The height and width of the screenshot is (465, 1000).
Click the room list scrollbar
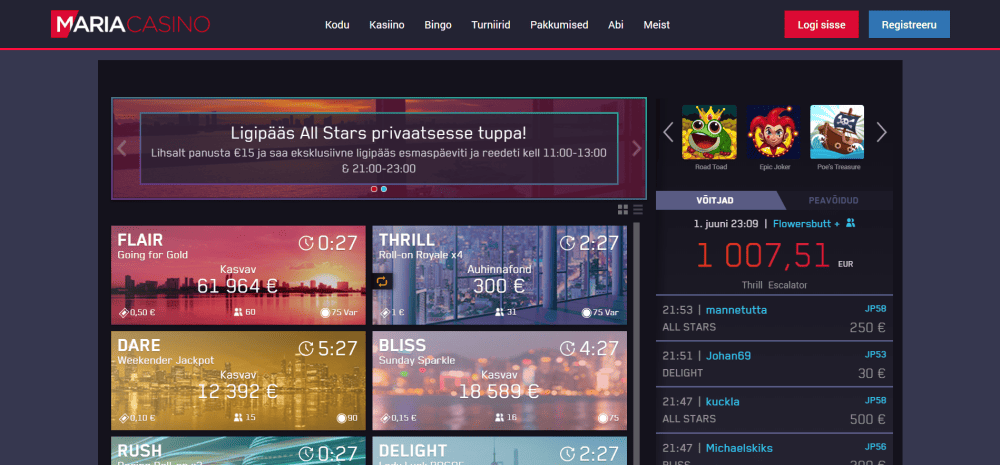[636, 343]
